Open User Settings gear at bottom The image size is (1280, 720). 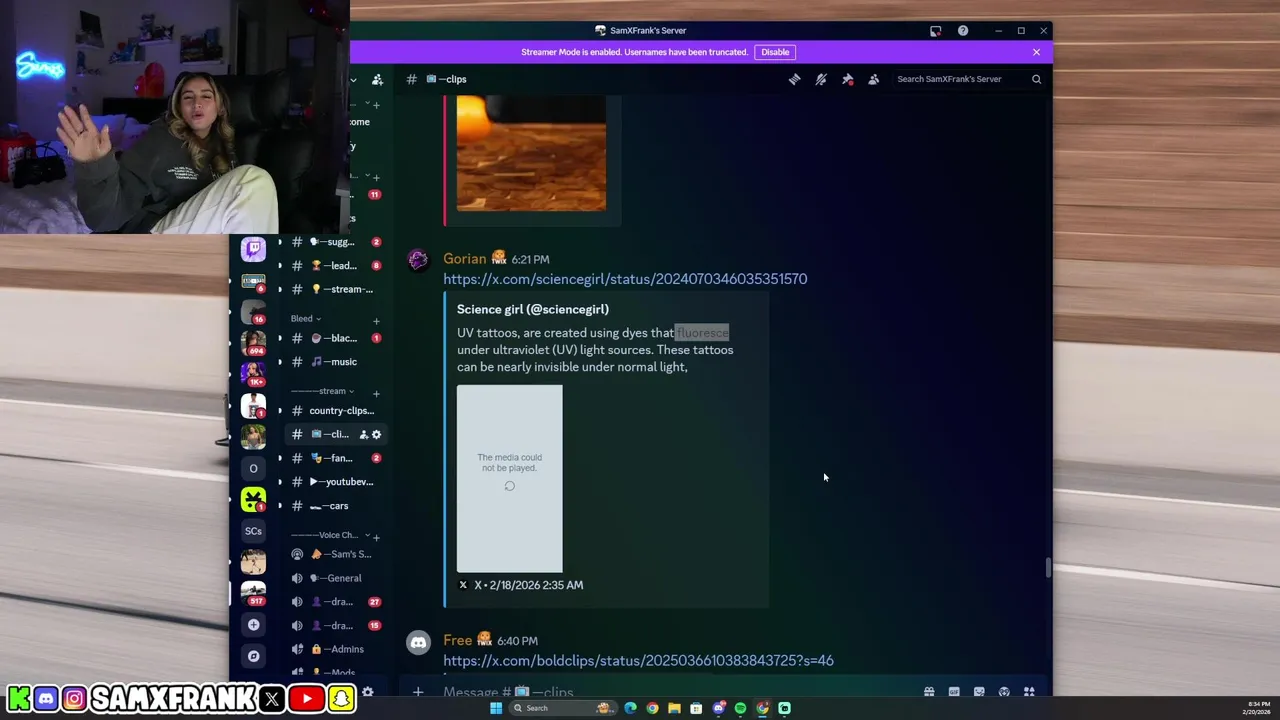[x=367, y=691]
